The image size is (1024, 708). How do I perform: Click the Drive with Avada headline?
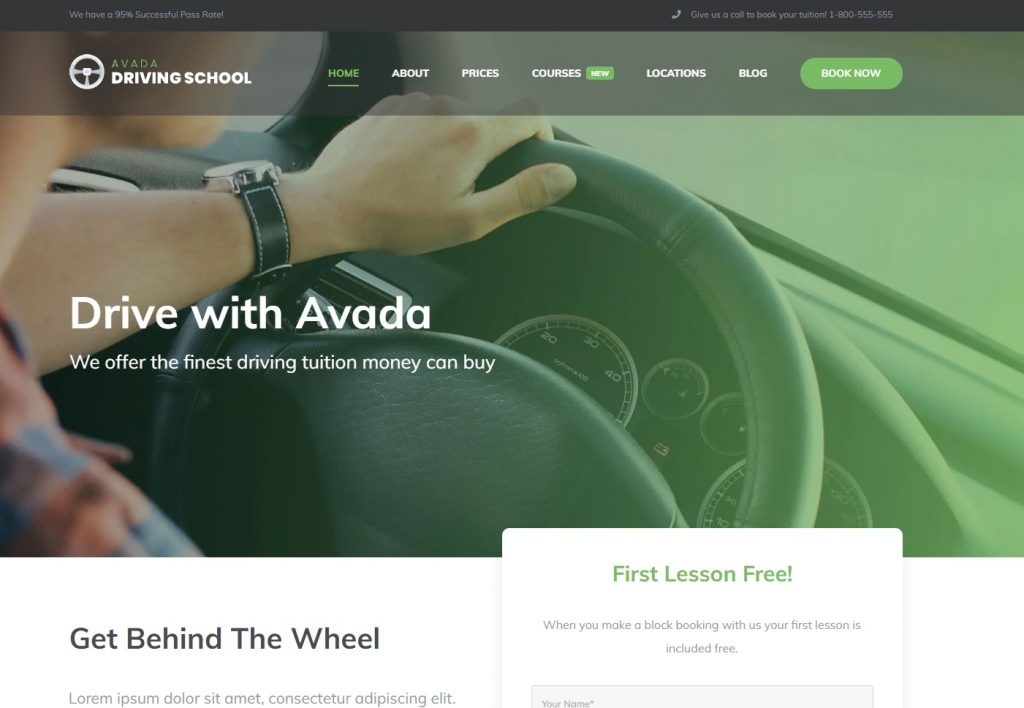(250, 313)
